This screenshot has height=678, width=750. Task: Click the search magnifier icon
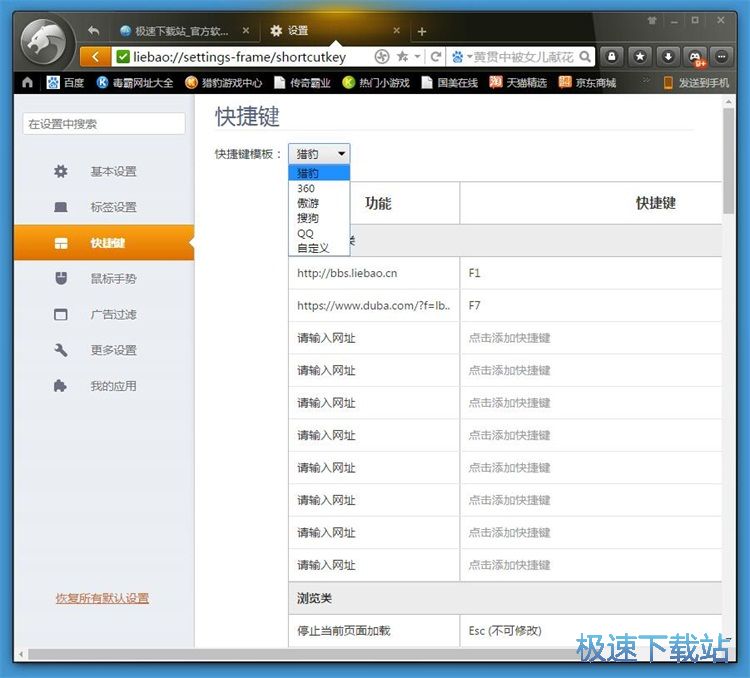coord(585,57)
